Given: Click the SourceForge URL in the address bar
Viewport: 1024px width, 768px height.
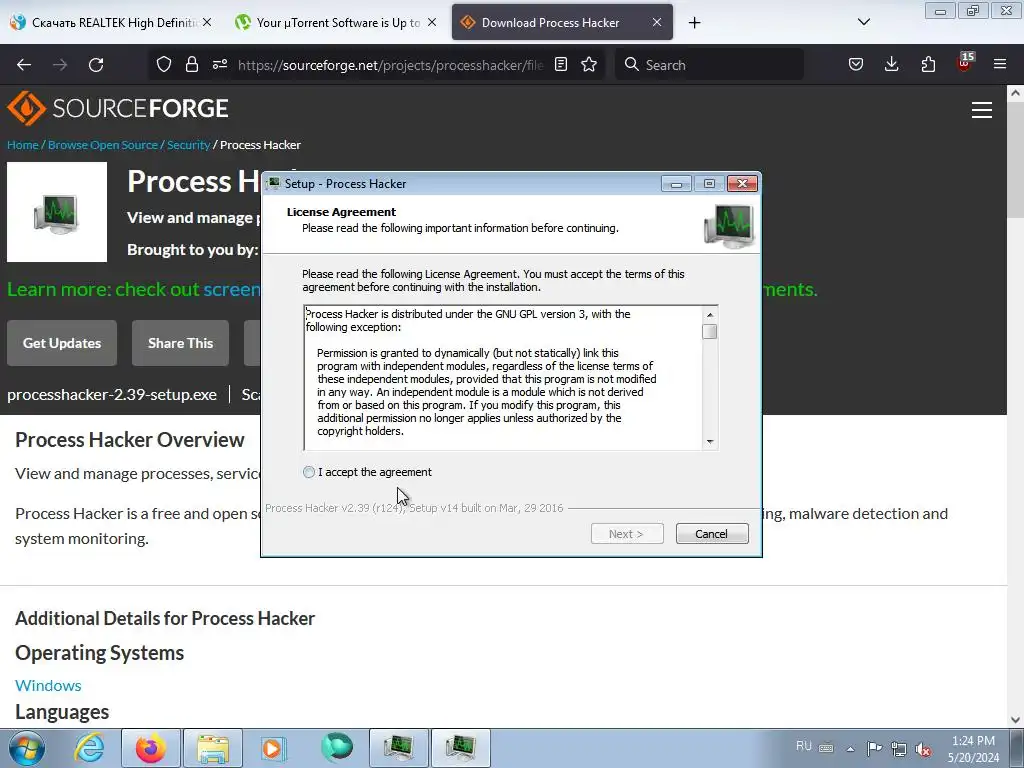Looking at the screenshot, I should (x=390, y=65).
